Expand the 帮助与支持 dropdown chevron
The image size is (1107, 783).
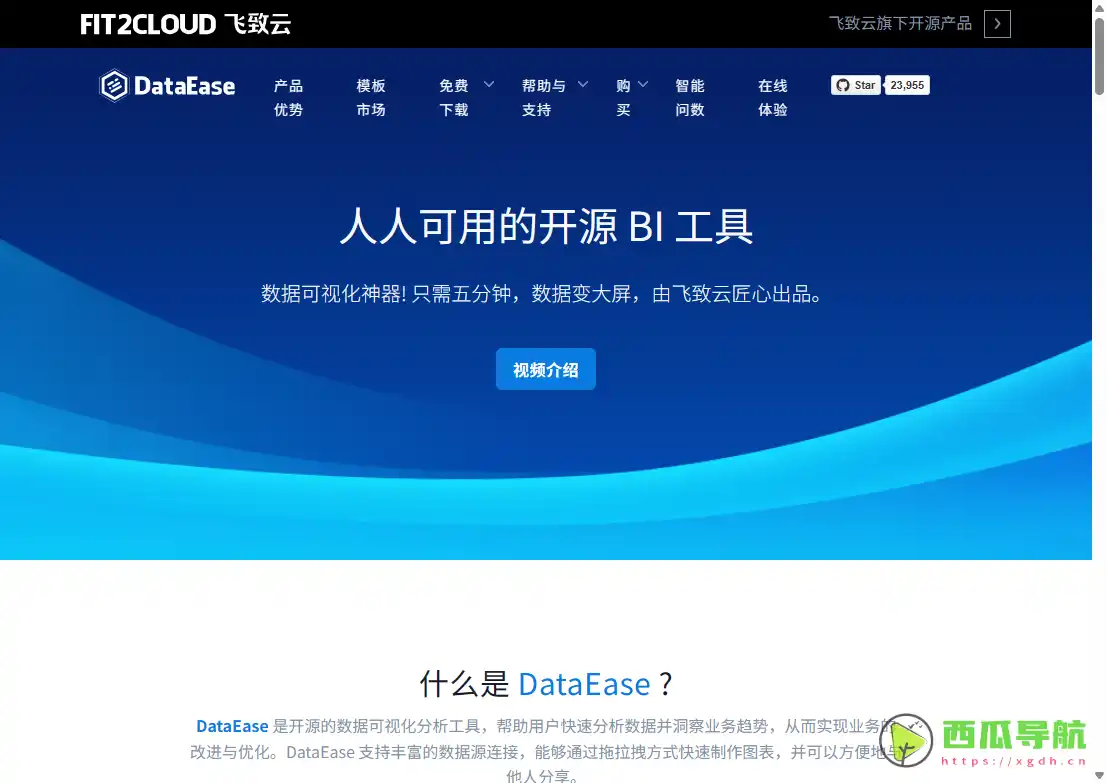pos(583,85)
